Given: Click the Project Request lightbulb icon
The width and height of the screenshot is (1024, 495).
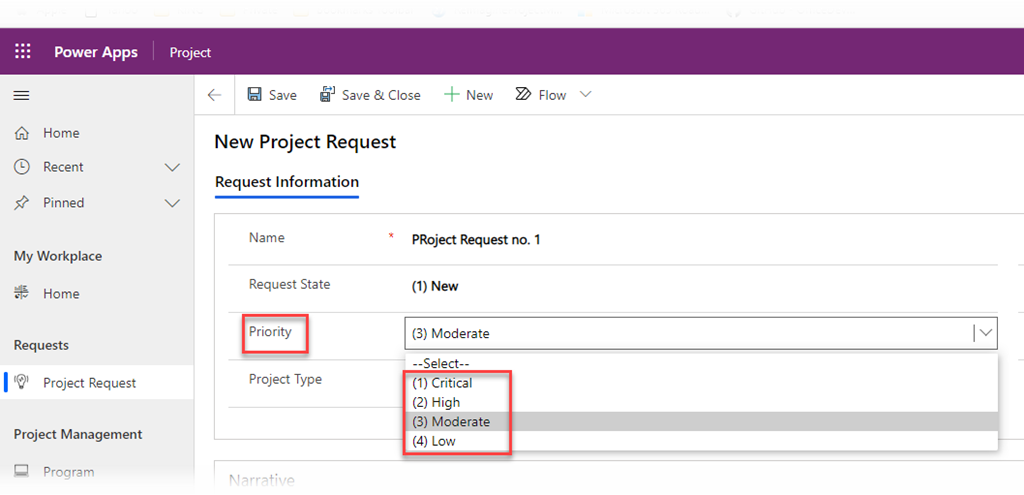Looking at the screenshot, I should pos(22,383).
